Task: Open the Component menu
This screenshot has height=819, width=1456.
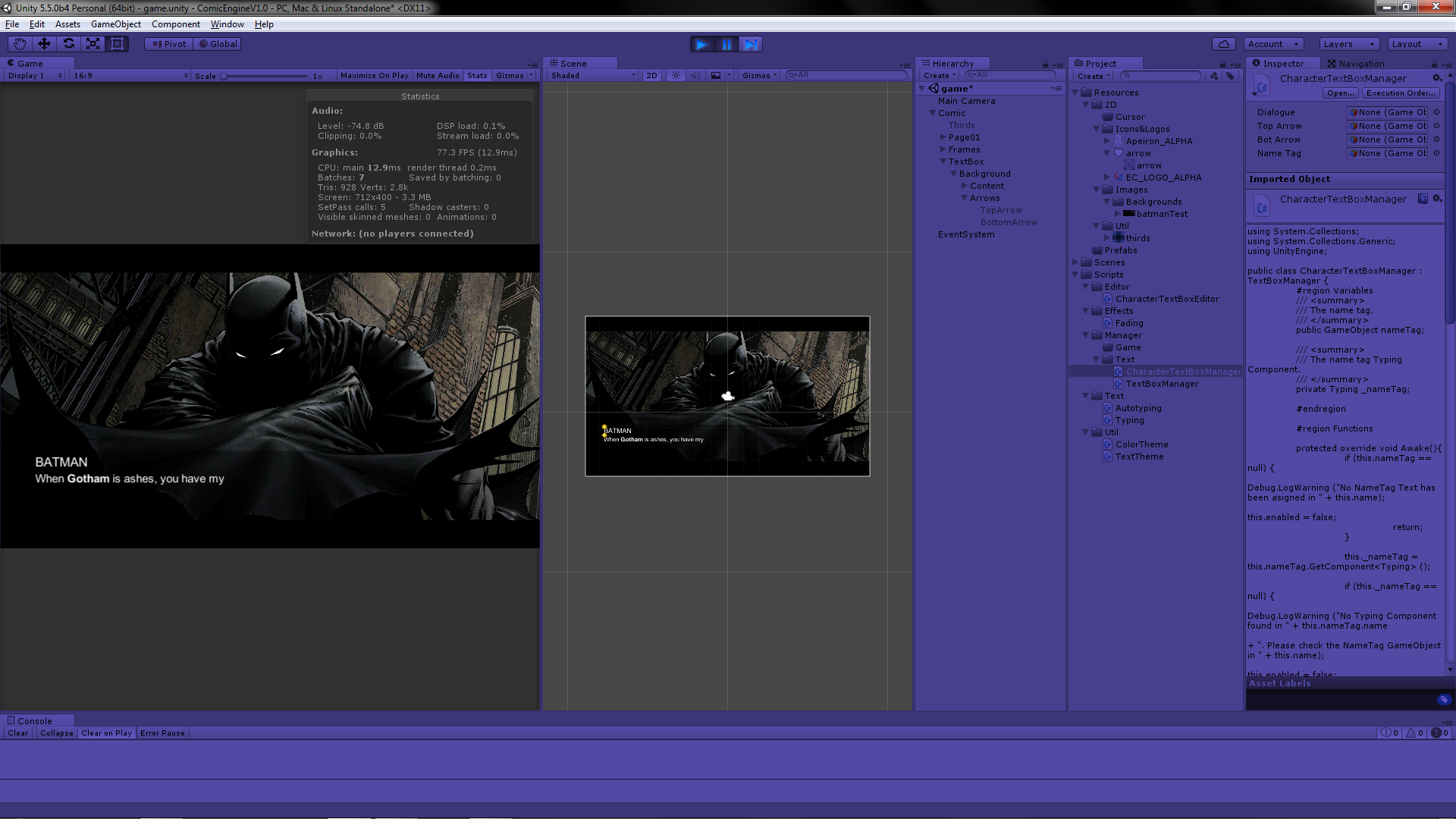Action: 176,24
